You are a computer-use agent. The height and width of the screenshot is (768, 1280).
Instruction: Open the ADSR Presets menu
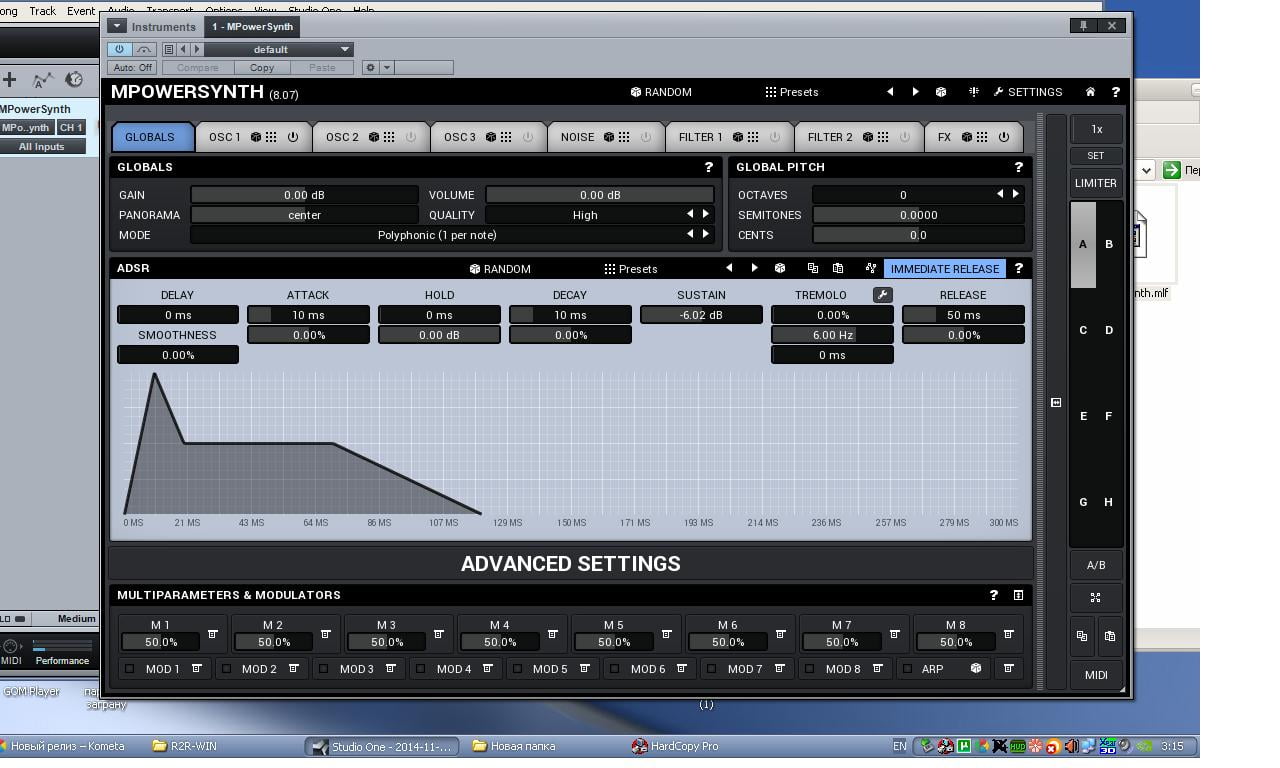631,269
